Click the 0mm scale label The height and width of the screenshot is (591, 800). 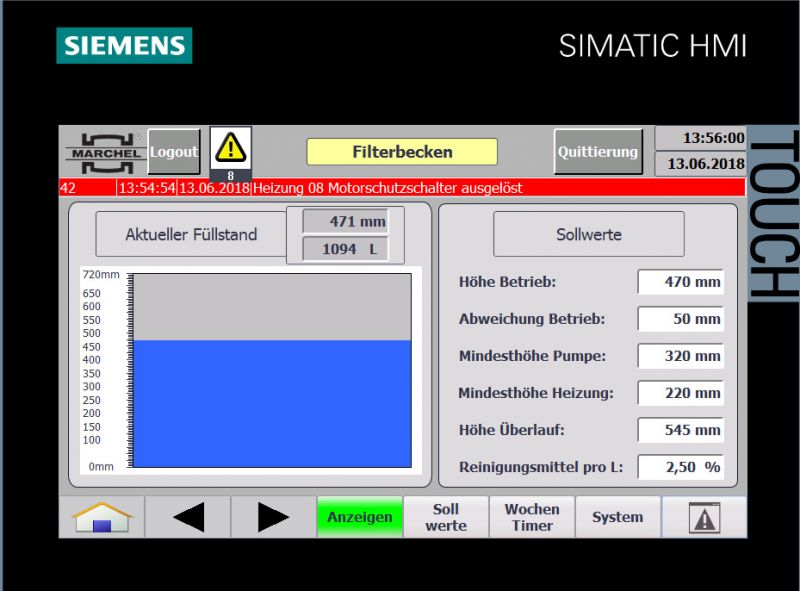[x=101, y=466]
